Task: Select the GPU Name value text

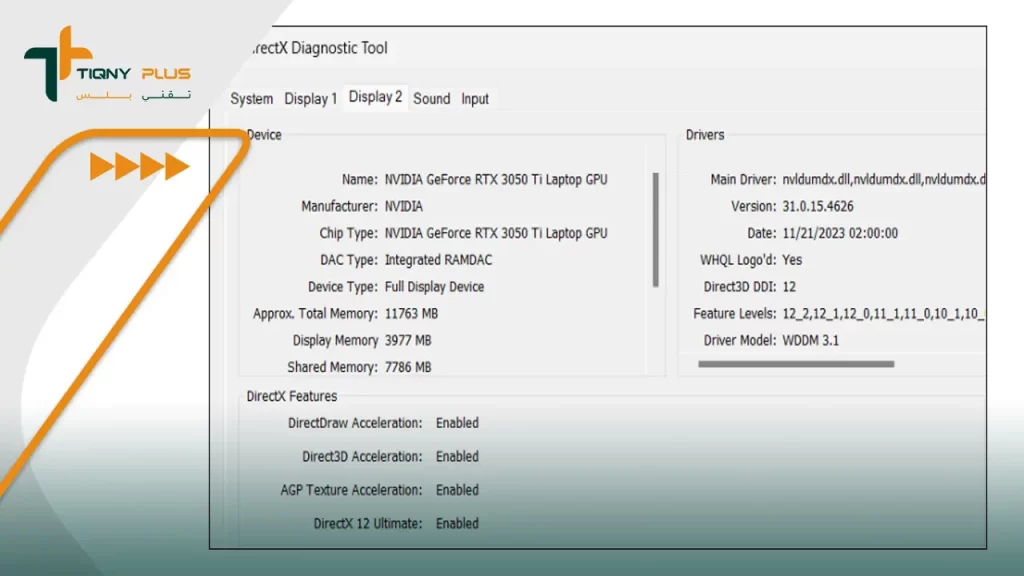Action: tap(495, 180)
